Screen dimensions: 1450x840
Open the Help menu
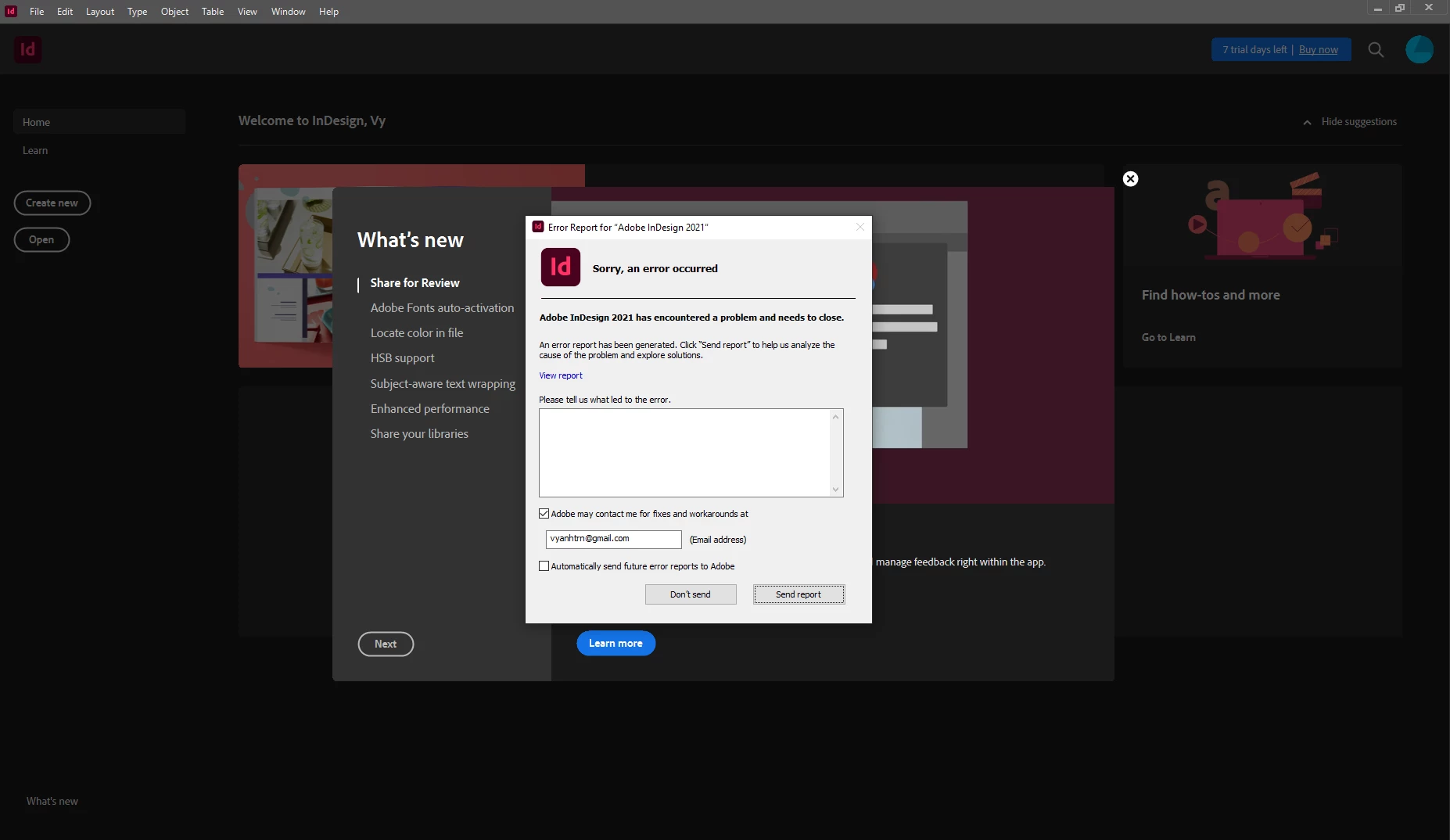point(328,12)
